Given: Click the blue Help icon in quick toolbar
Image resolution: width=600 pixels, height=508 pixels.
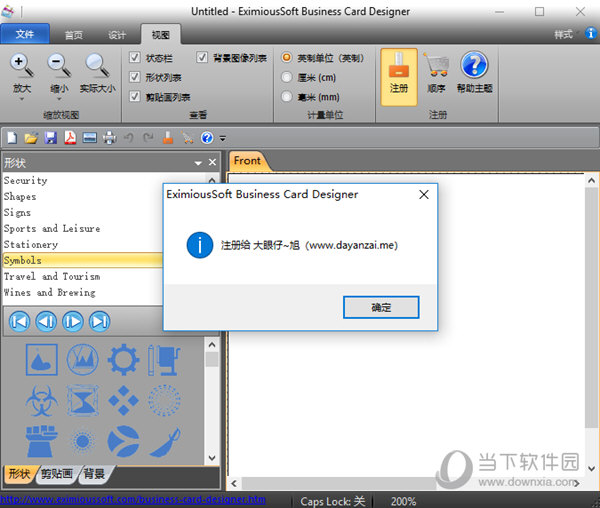Looking at the screenshot, I should click(207, 138).
